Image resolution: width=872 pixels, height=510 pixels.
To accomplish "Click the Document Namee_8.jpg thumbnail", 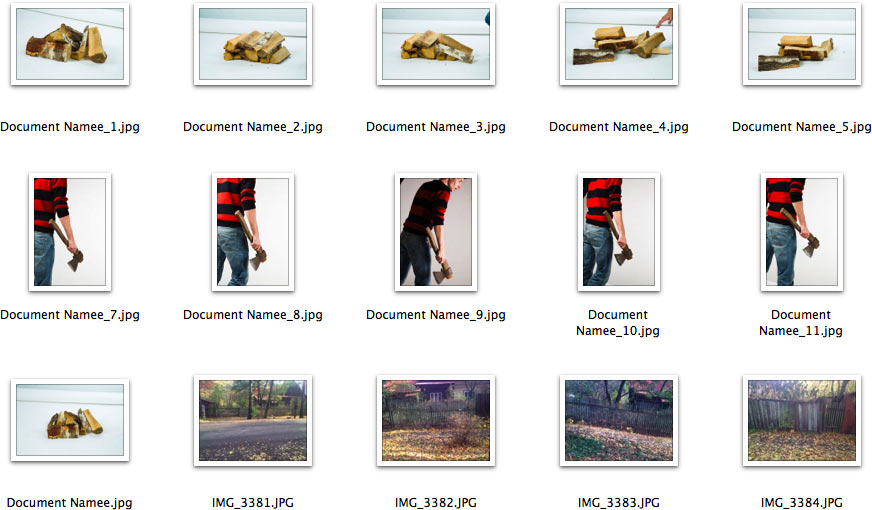I will pos(253,232).
